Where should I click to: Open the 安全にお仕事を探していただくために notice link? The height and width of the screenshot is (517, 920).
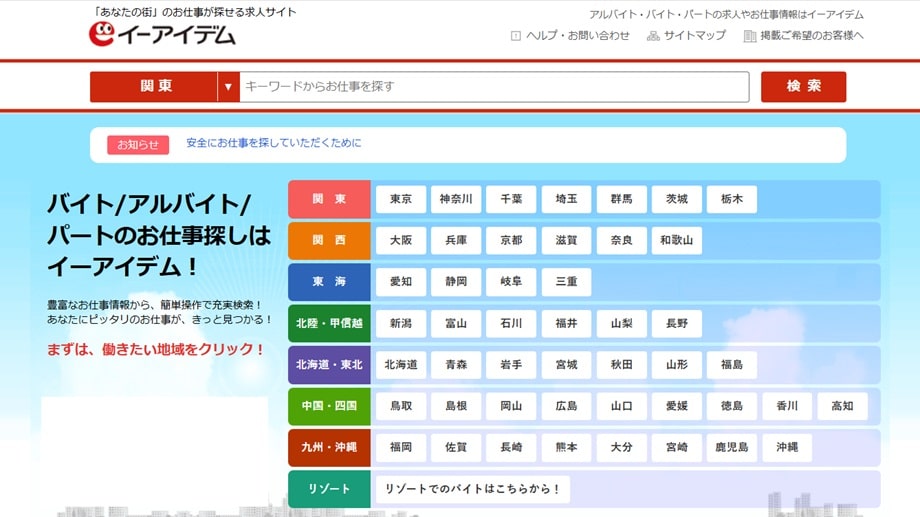(x=273, y=143)
